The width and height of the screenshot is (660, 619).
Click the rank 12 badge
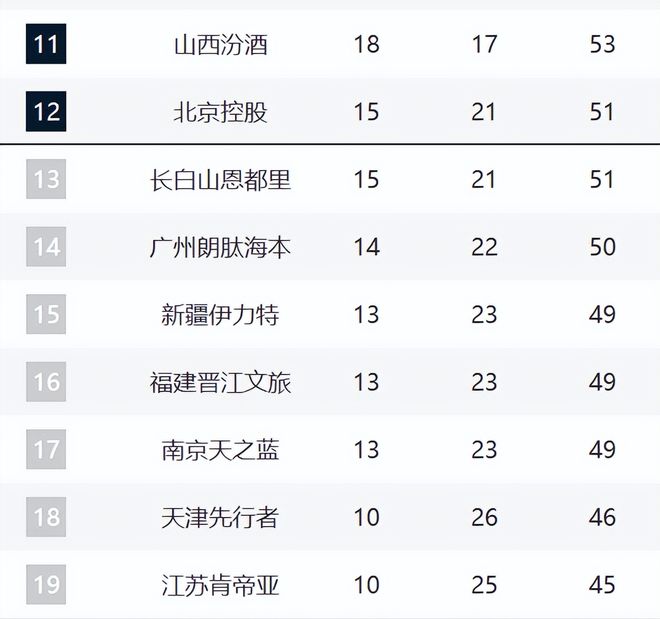pyautogui.click(x=46, y=111)
